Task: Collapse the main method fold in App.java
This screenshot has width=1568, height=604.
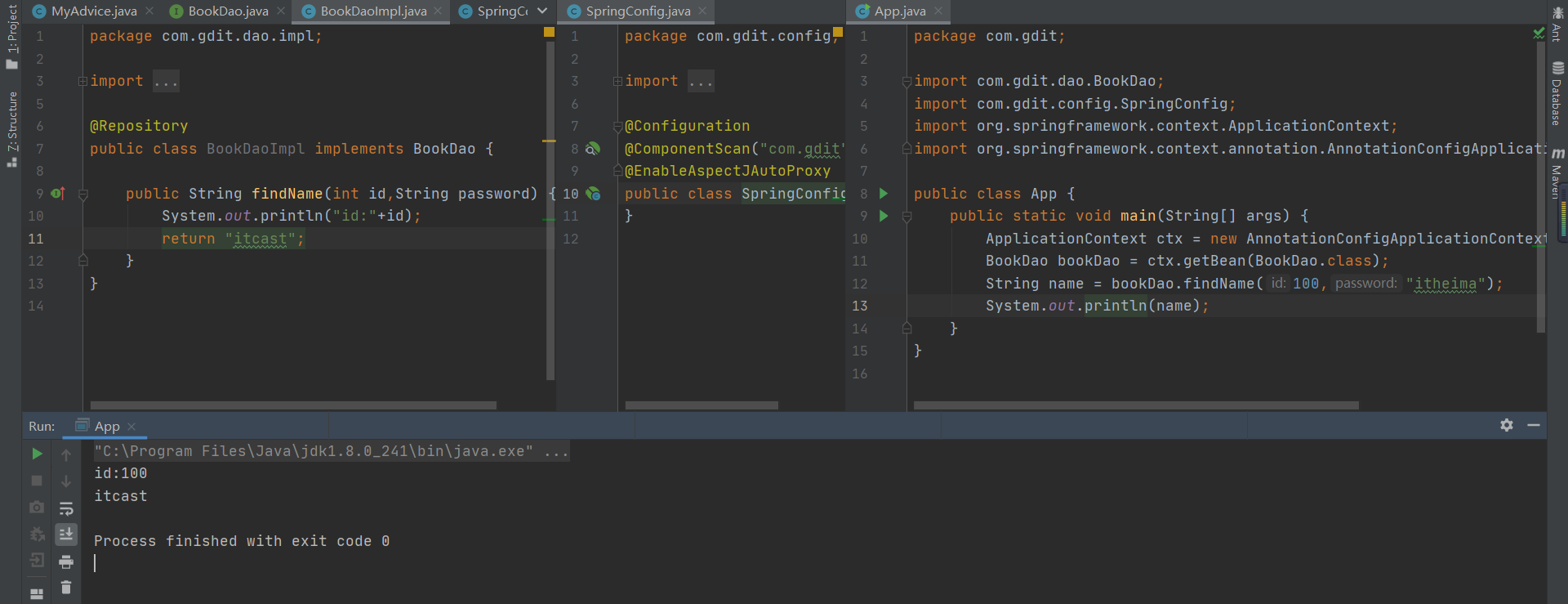Action: [x=906, y=217]
